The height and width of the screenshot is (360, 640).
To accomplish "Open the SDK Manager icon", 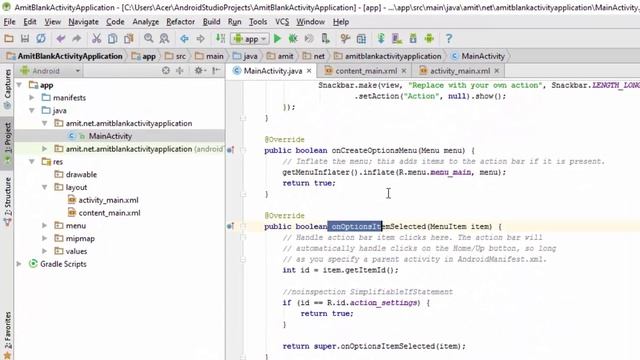I will coord(413,39).
